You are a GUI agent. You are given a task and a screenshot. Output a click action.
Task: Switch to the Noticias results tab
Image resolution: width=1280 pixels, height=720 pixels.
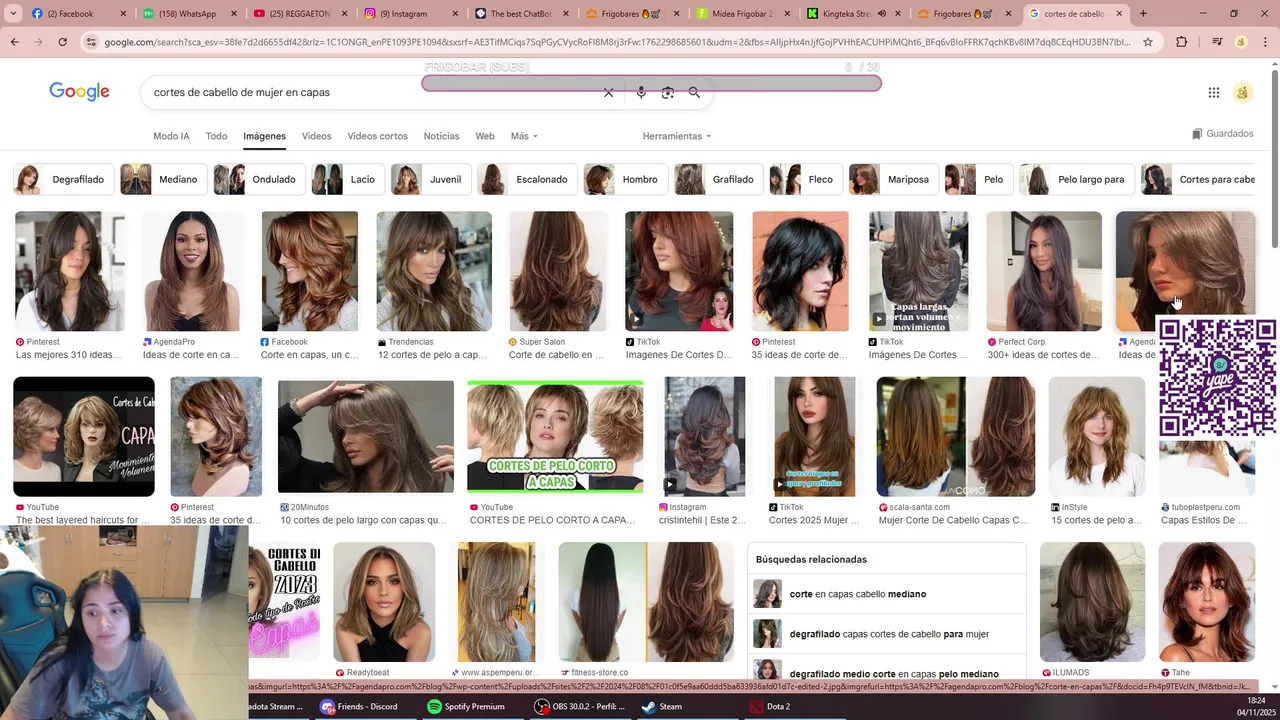(441, 136)
